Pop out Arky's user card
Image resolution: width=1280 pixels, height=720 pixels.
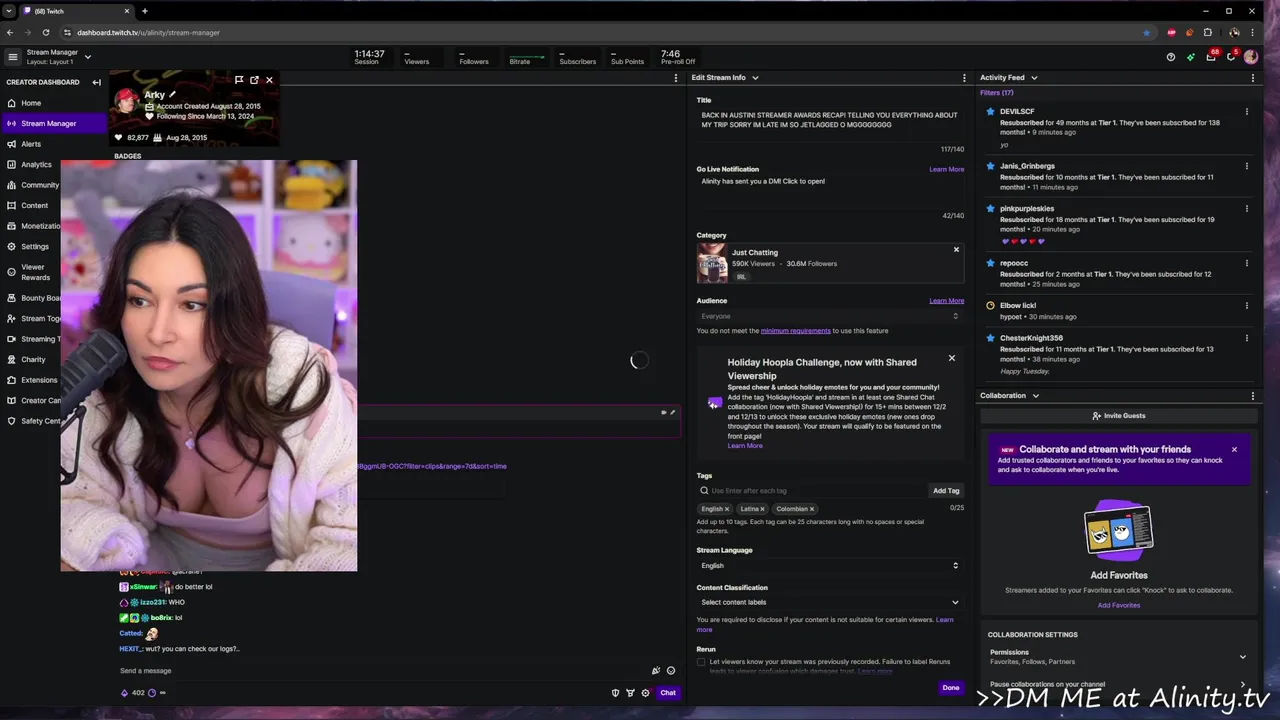tap(254, 80)
